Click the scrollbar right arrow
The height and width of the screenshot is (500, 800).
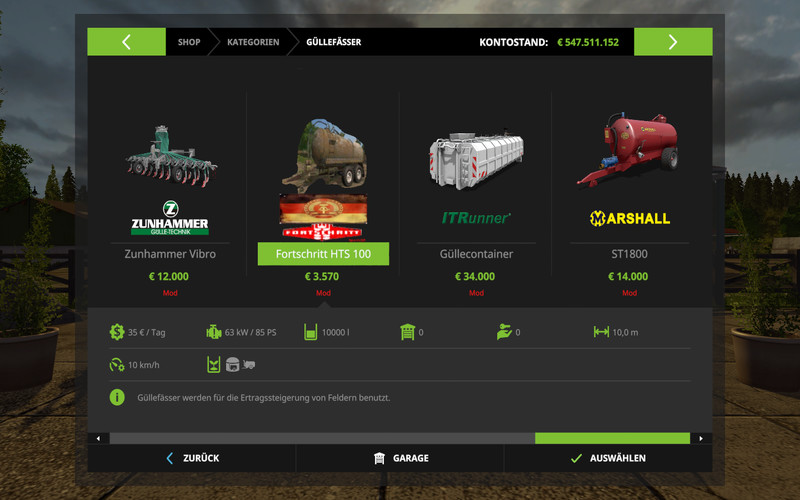click(x=701, y=438)
